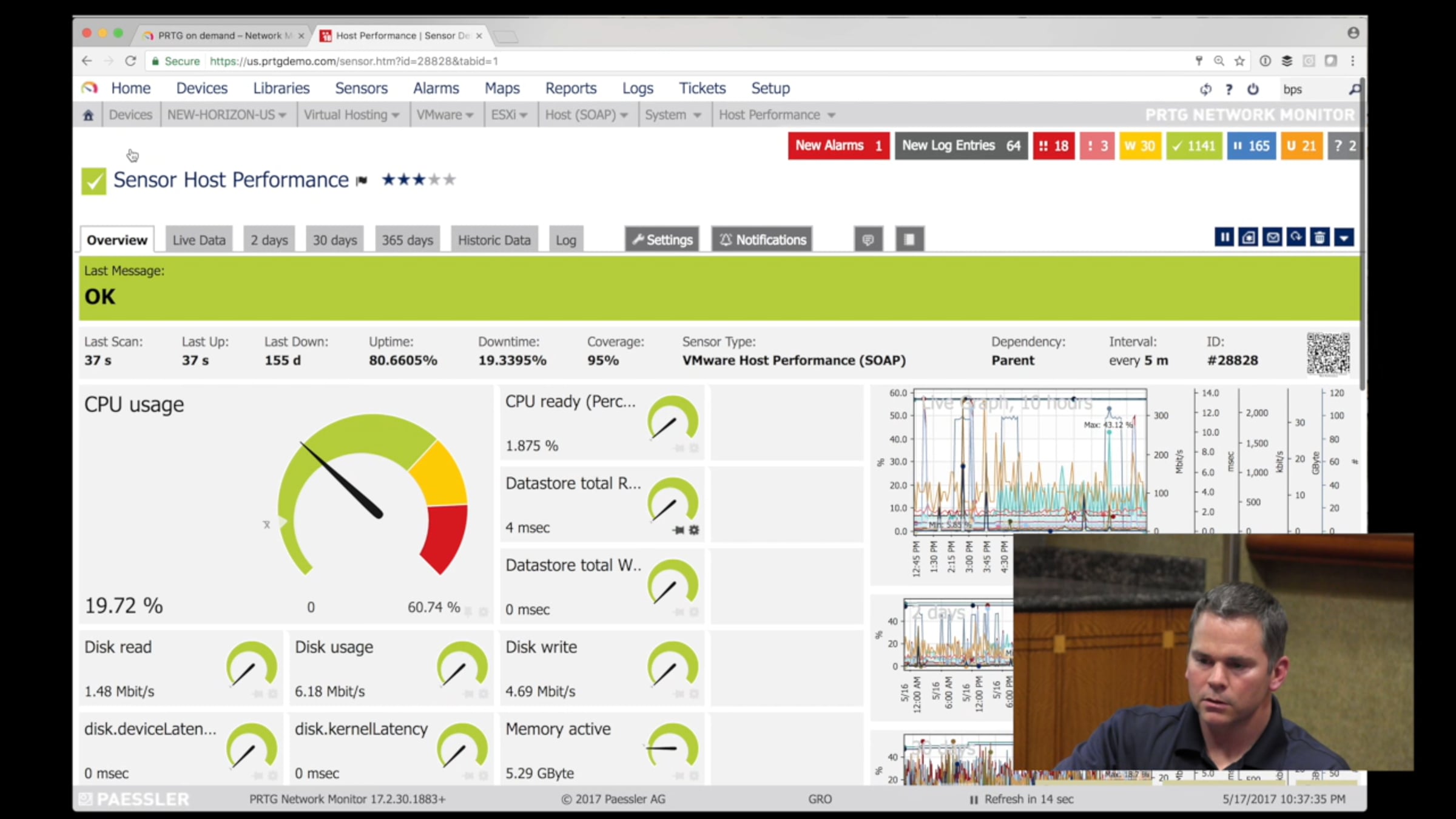
Task: Reload the page with browser refresh
Action: tap(130, 61)
